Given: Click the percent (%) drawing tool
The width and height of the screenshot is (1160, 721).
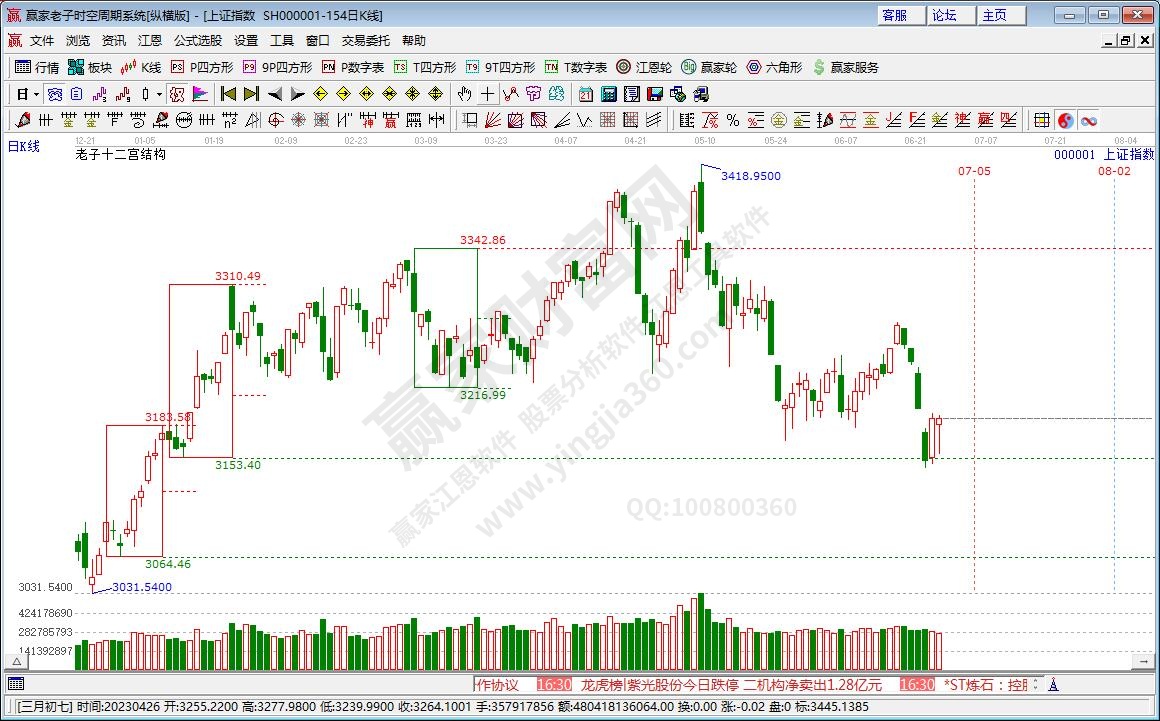Looking at the screenshot, I should (732, 120).
